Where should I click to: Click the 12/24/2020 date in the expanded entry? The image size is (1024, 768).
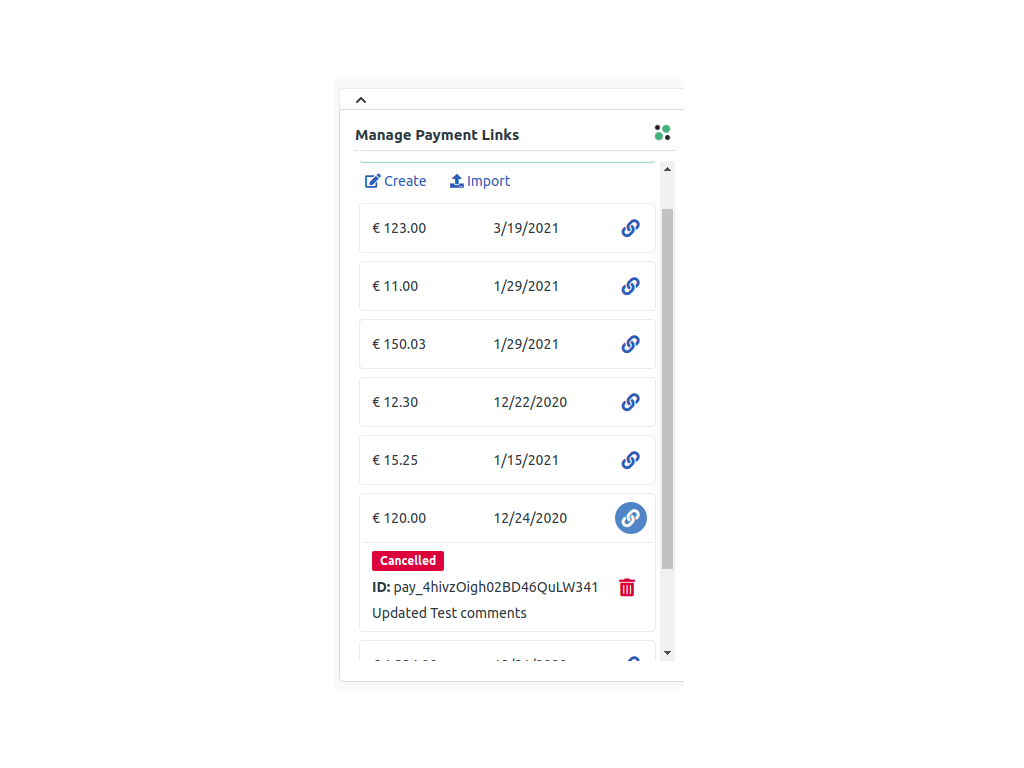(530, 518)
